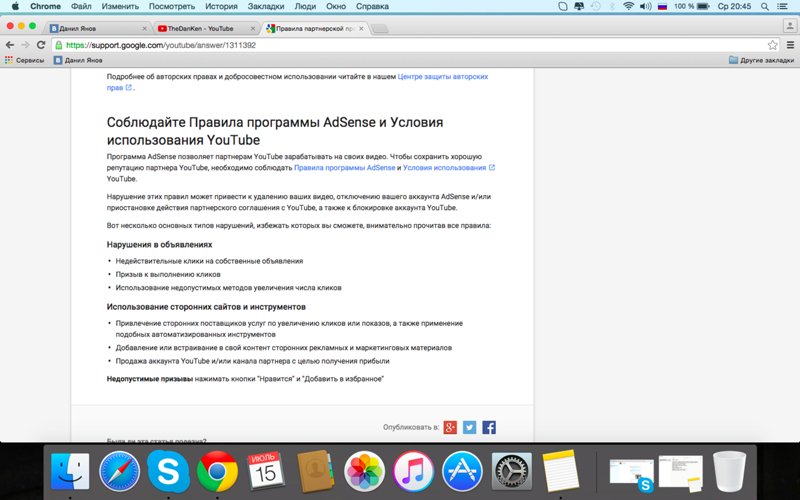Image resolution: width=800 pixels, height=500 pixels.
Task: Restore the minimized Skype window thumbnail
Action: coord(632,474)
